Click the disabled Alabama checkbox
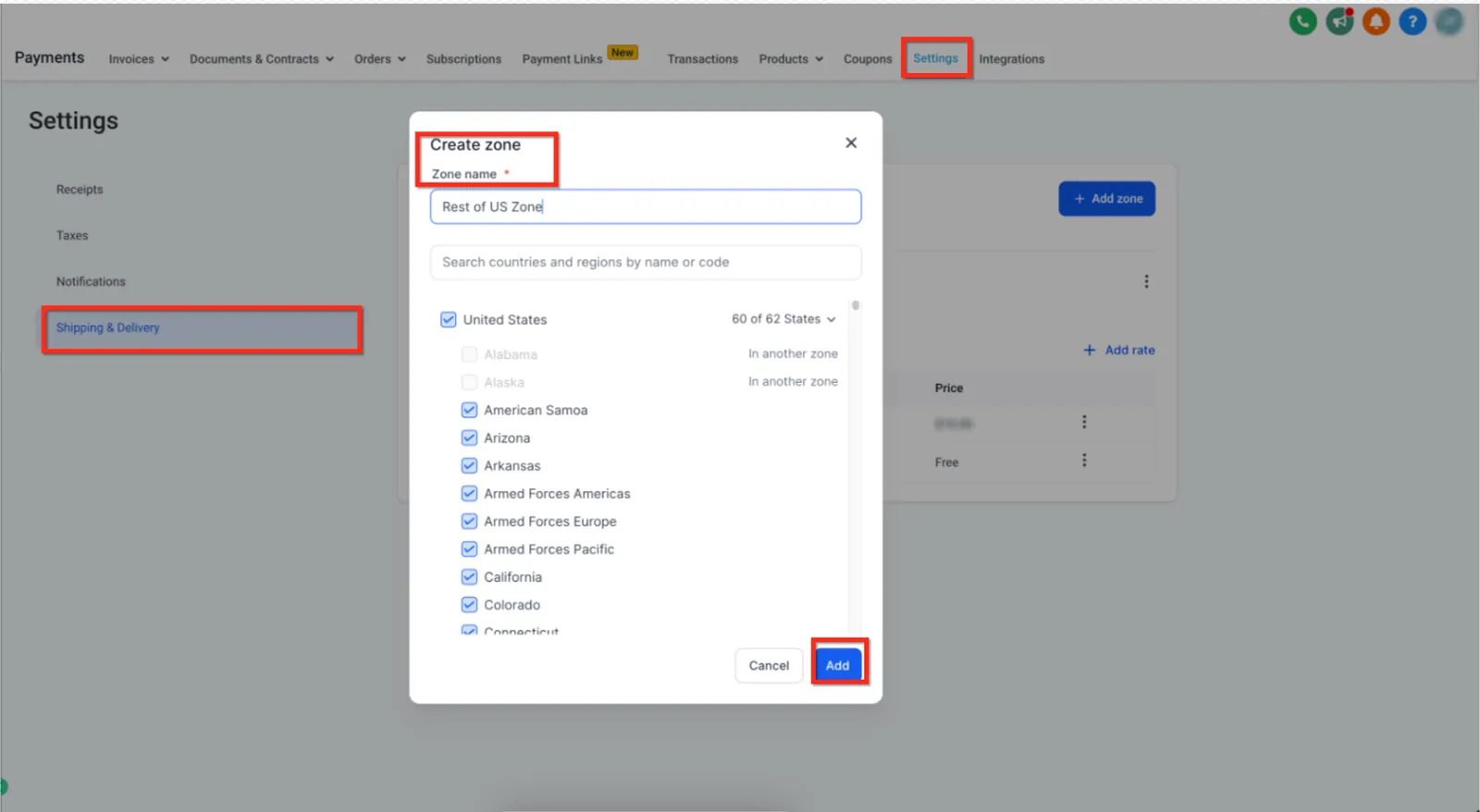Viewport: 1480px width, 812px height. pyautogui.click(x=469, y=354)
